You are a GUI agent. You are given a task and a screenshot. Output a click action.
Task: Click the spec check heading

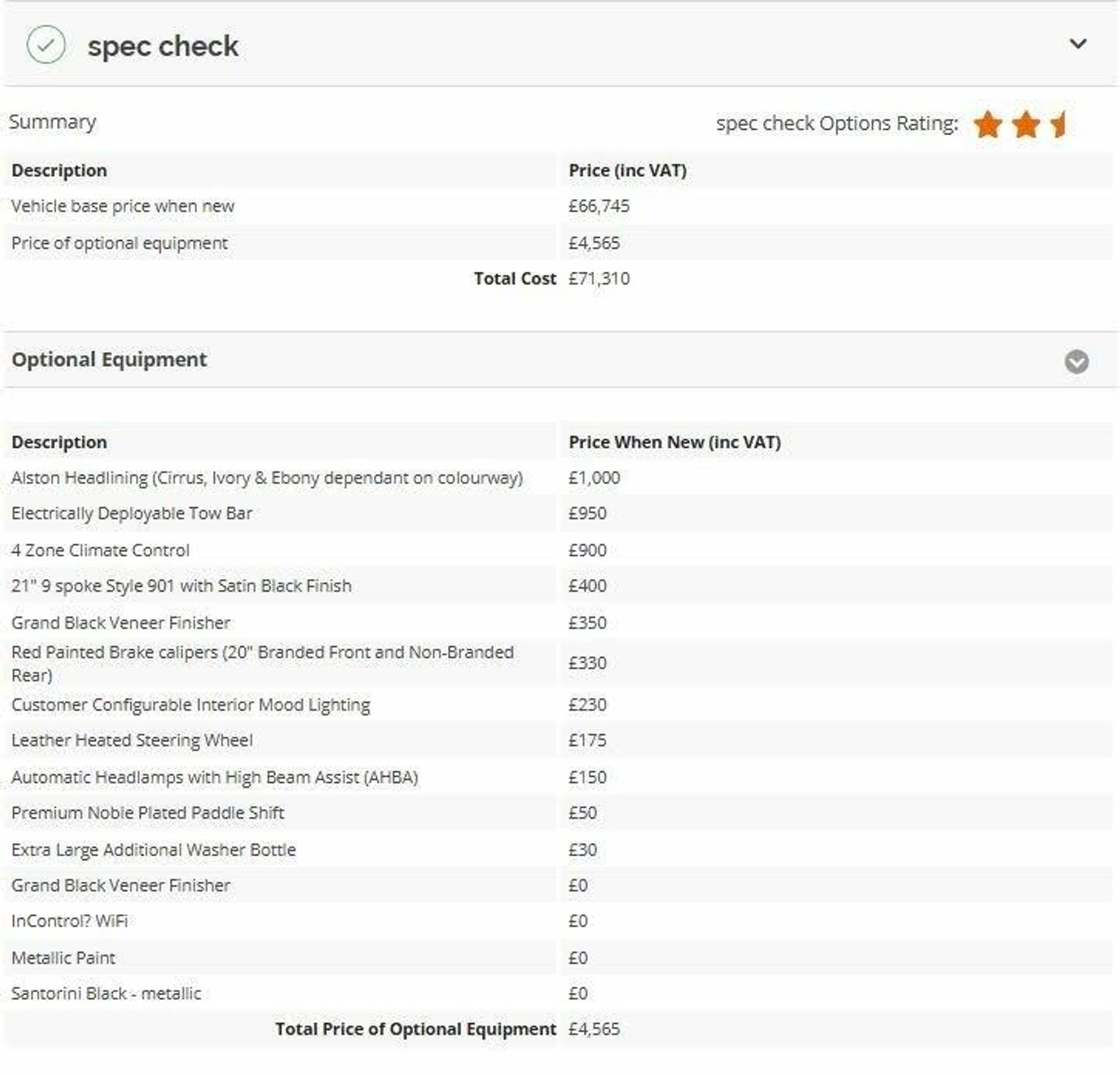point(163,46)
